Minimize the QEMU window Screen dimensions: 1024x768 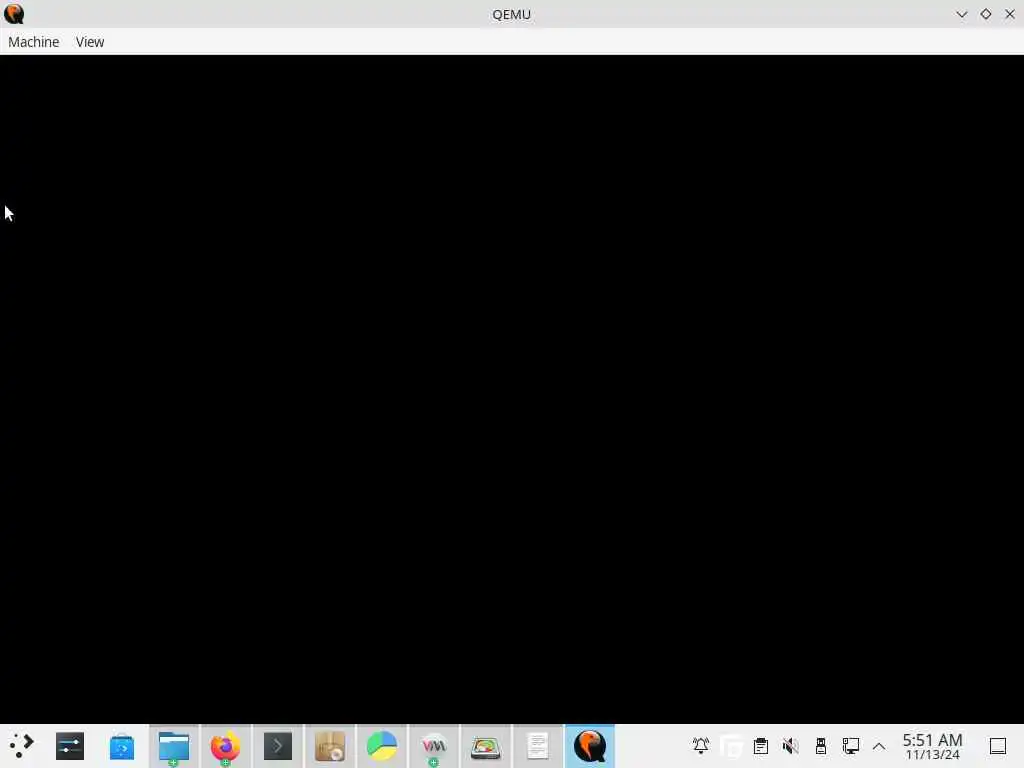[x=961, y=14]
